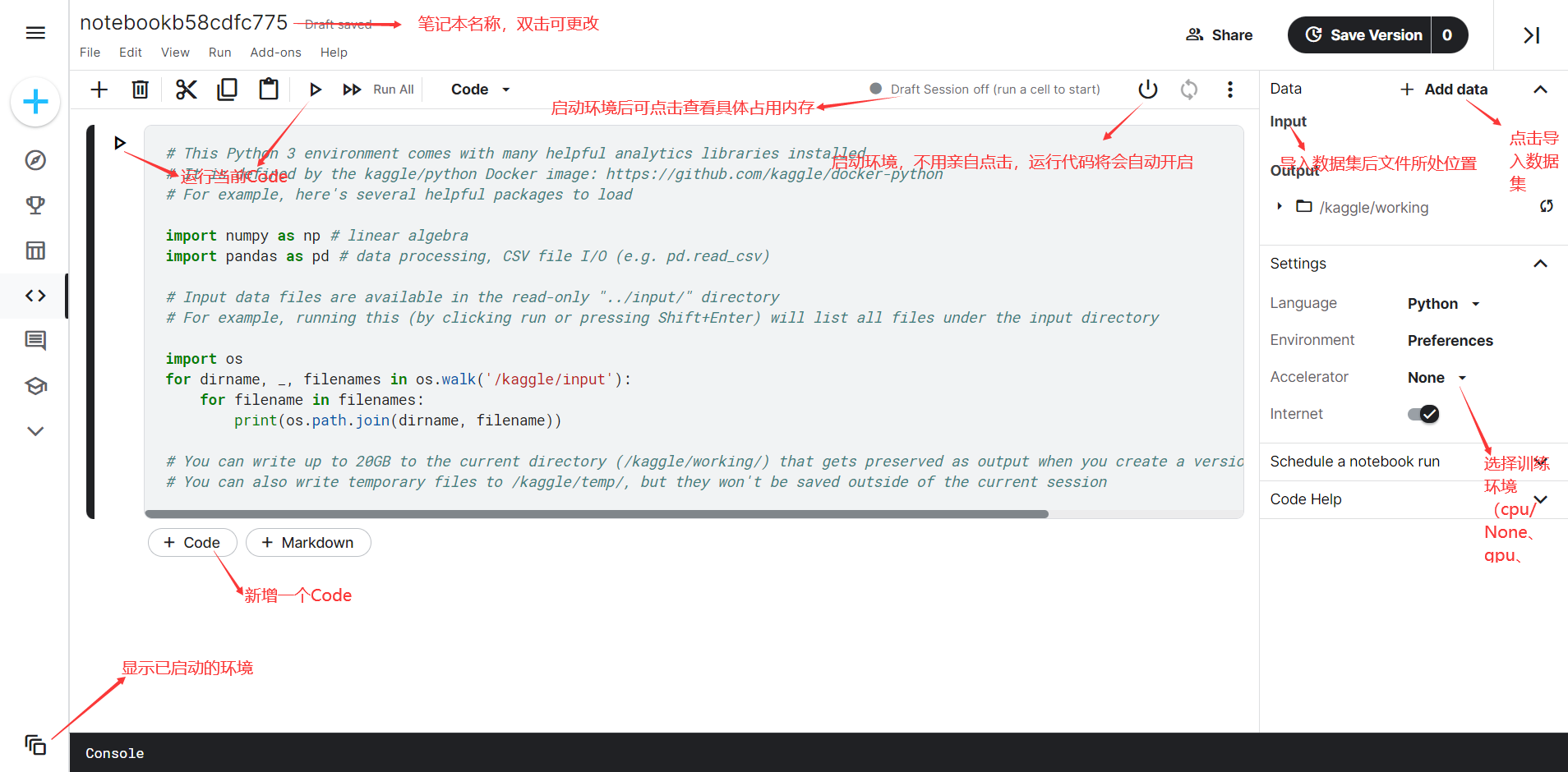Run the current cell with the play icon
Image resolution: width=1568 pixels, height=772 pixels.
(316, 89)
